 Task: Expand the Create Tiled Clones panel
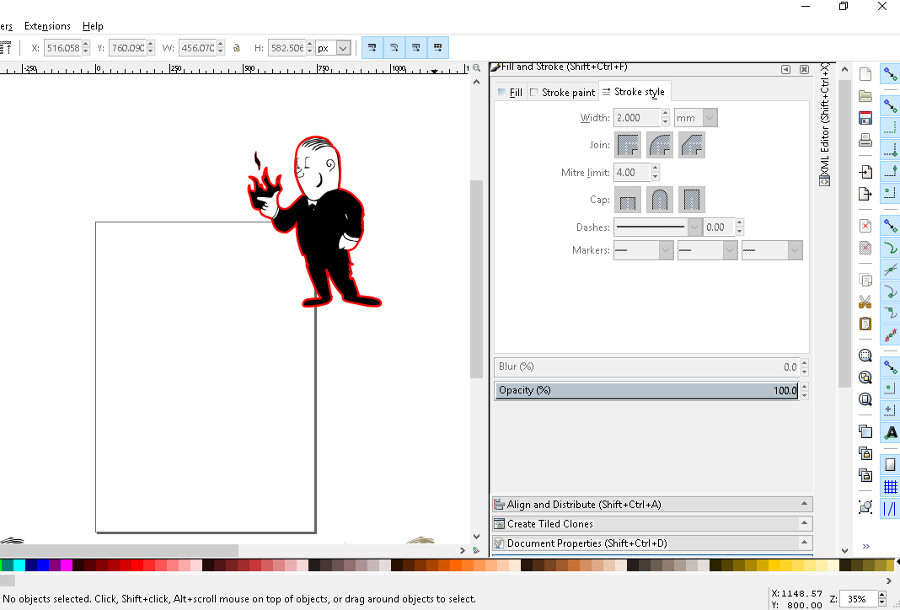pyautogui.click(x=652, y=524)
